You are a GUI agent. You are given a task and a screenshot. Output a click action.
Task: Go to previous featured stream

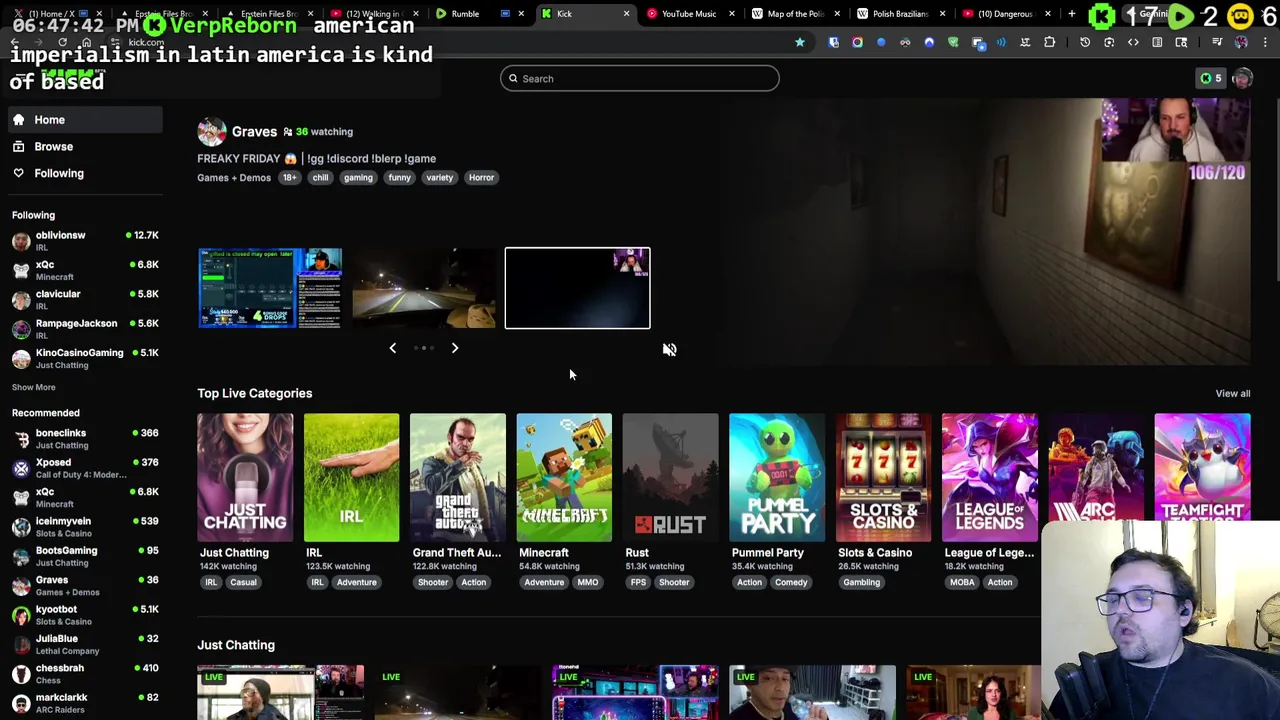[392, 348]
